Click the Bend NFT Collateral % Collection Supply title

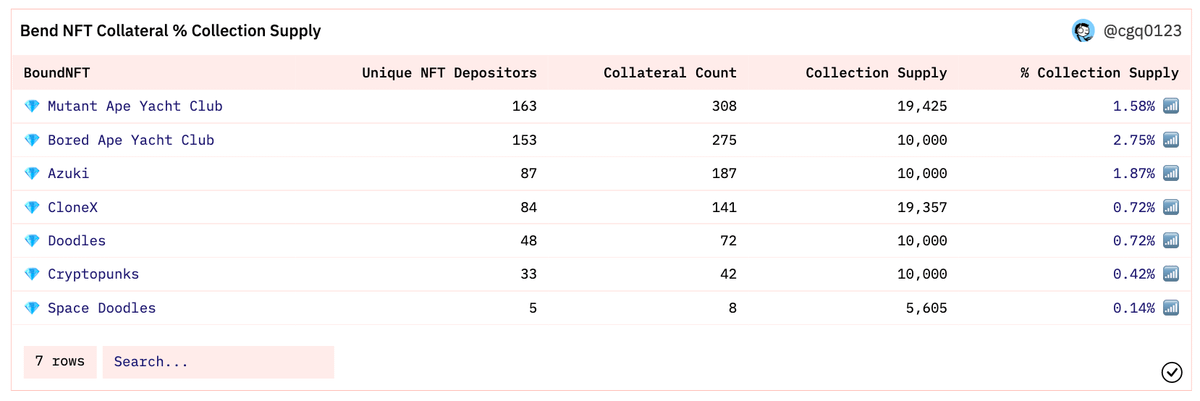(170, 31)
